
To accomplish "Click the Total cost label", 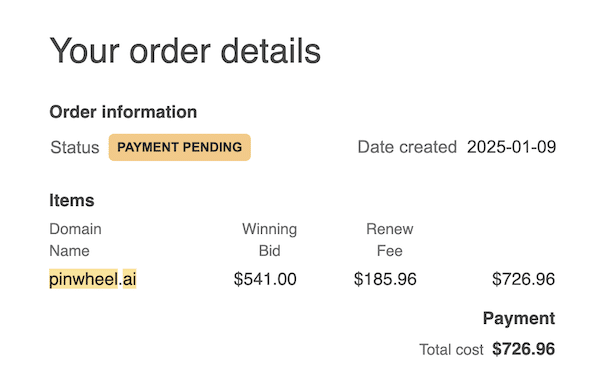I will point(452,350).
